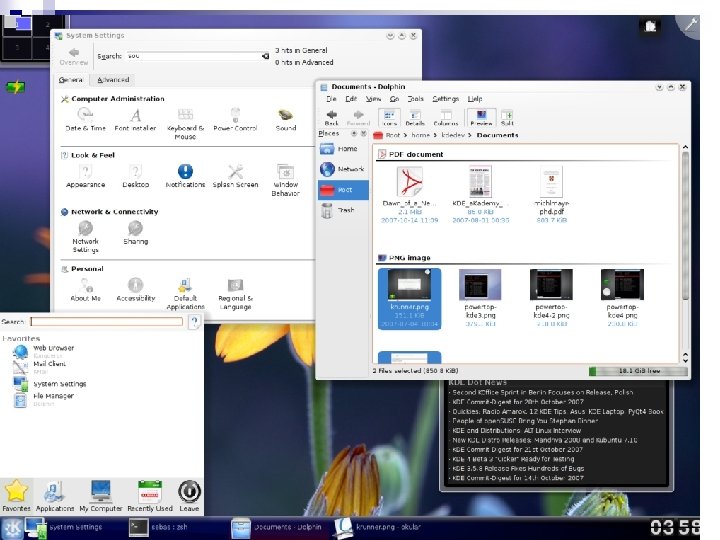The image size is (720, 540).
Task: Open Dolphin Help menu
Action: [x=475, y=99]
